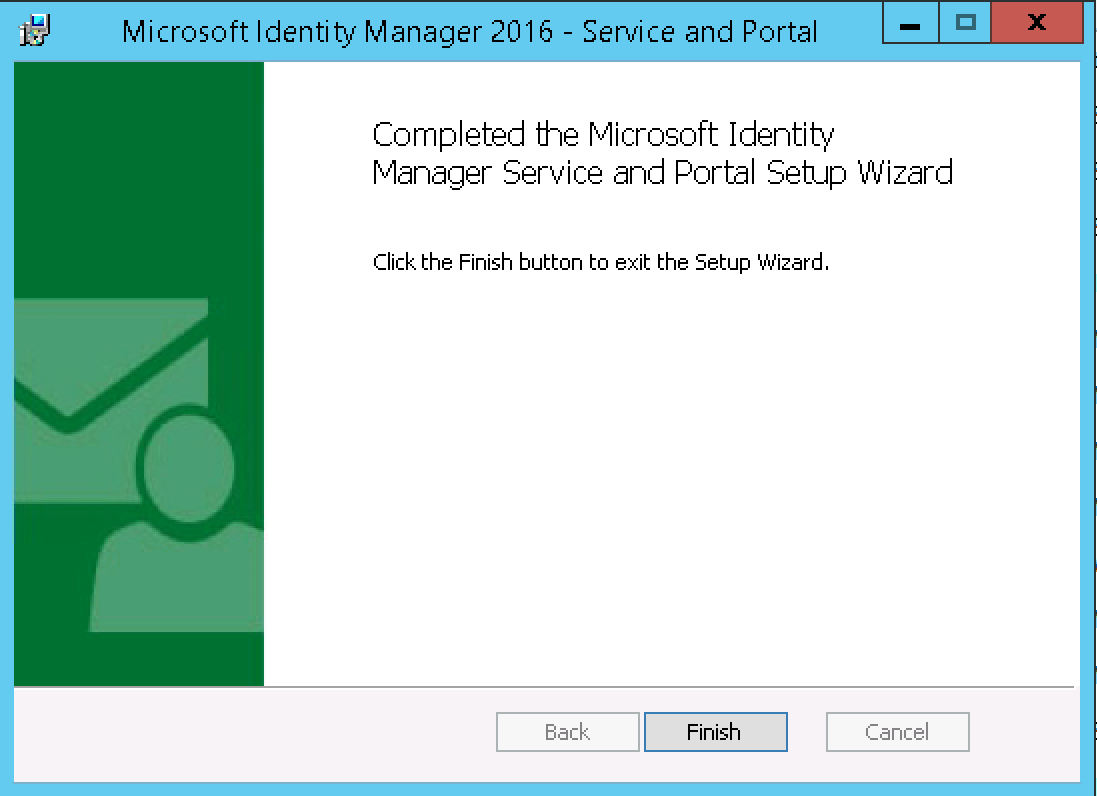Open the installer icon system menu

point(35,30)
